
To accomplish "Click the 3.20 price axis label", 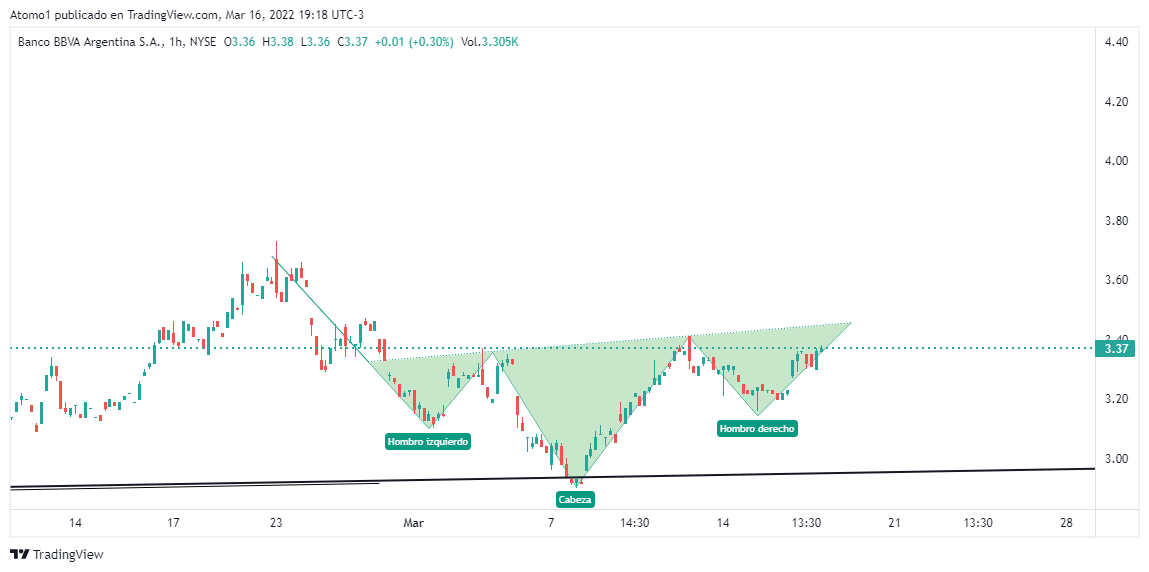I will click(1115, 399).
